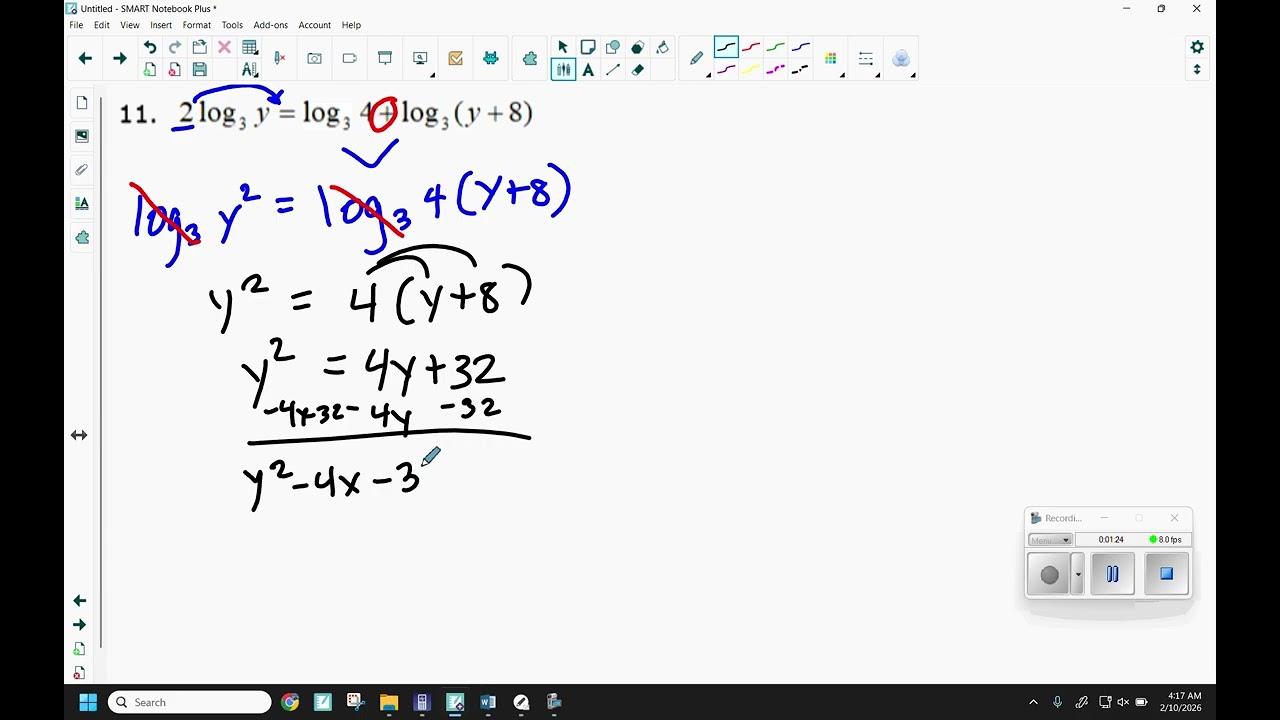Activate the Fill paint bucket tool

[662, 47]
